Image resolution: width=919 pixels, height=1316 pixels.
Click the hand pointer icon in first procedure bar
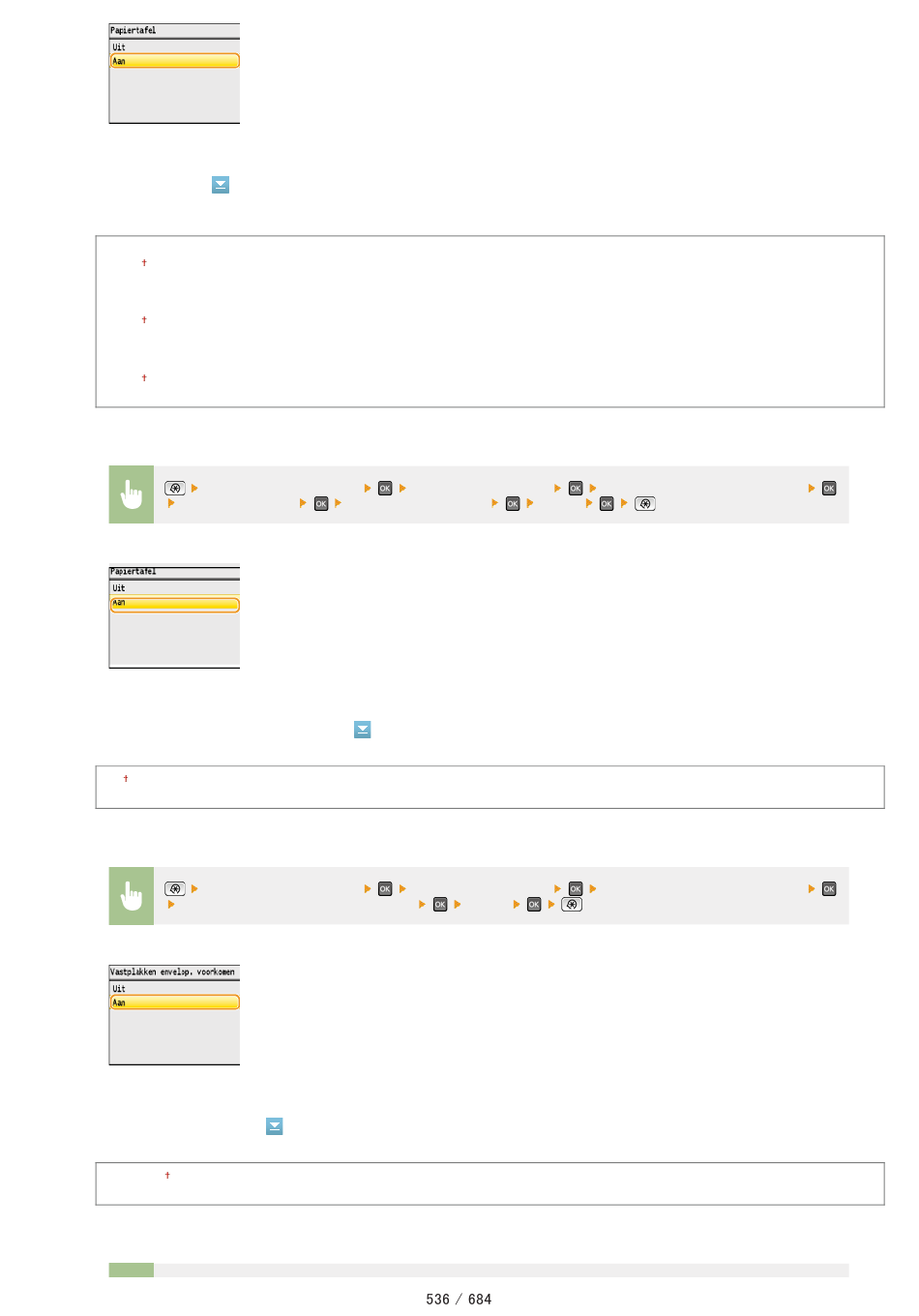coord(132,494)
